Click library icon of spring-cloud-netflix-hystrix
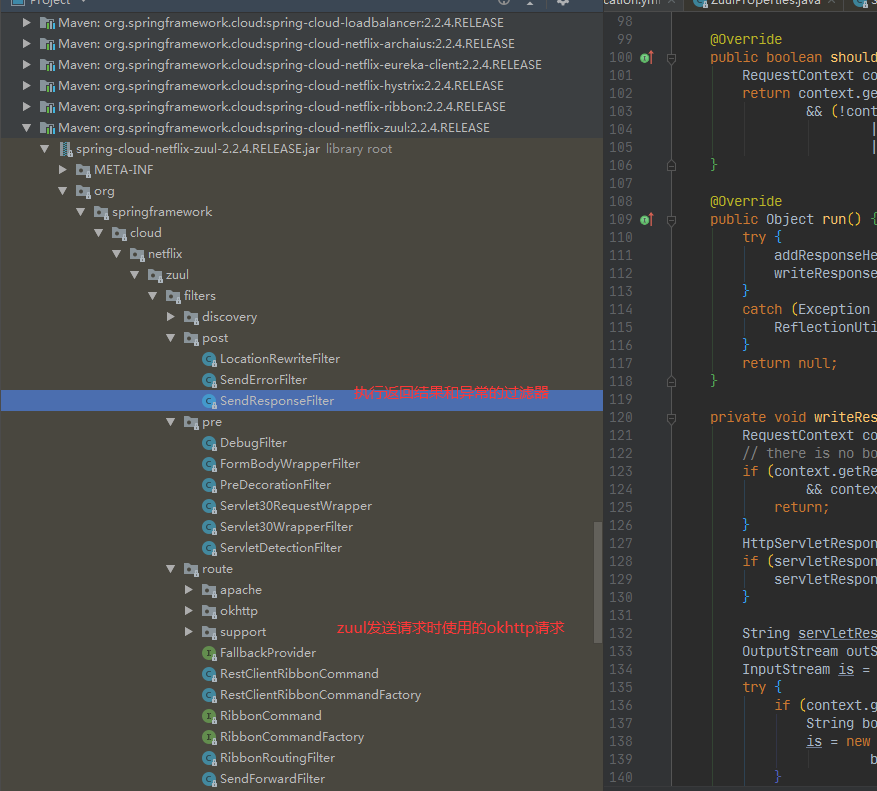 pyautogui.click(x=47, y=86)
